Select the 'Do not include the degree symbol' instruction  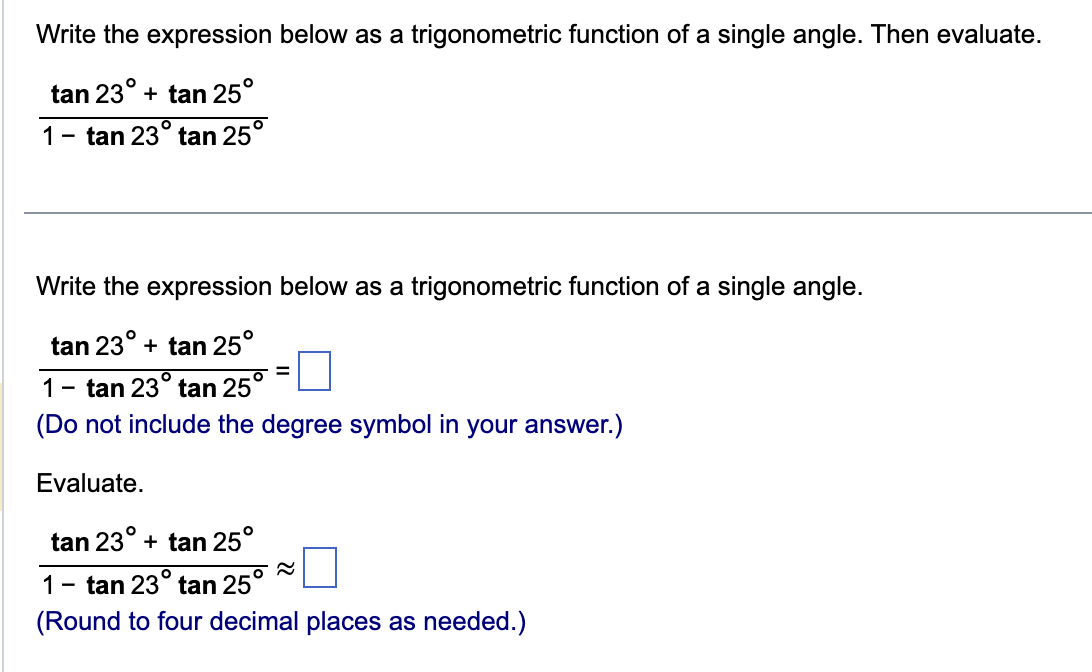[x=328, y=424]
